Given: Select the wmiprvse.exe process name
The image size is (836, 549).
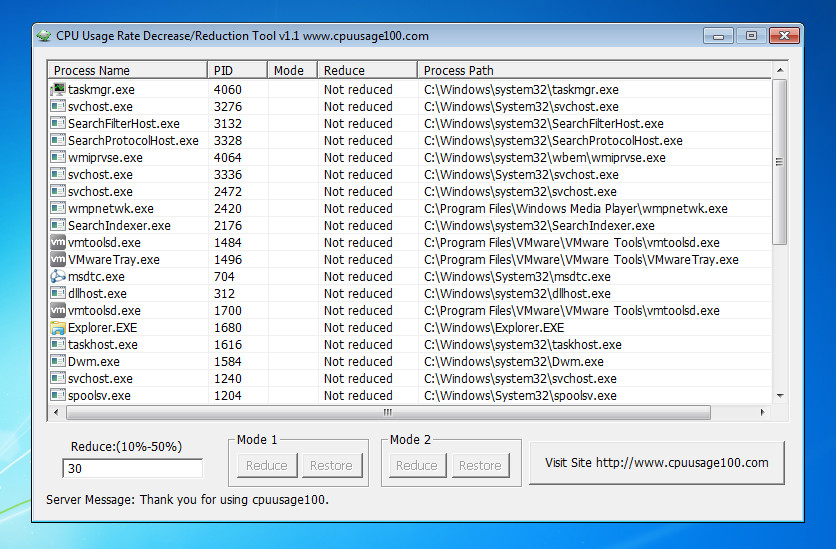Looking at the screenshot, I should (105, 158).
